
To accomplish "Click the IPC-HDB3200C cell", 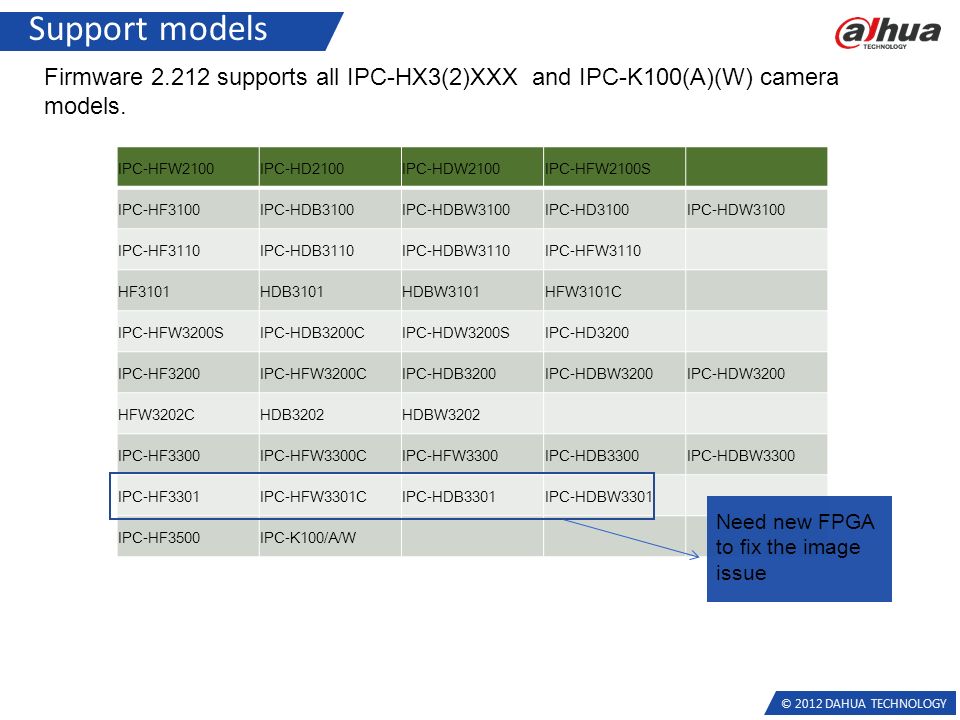I will tap(330, 332).
